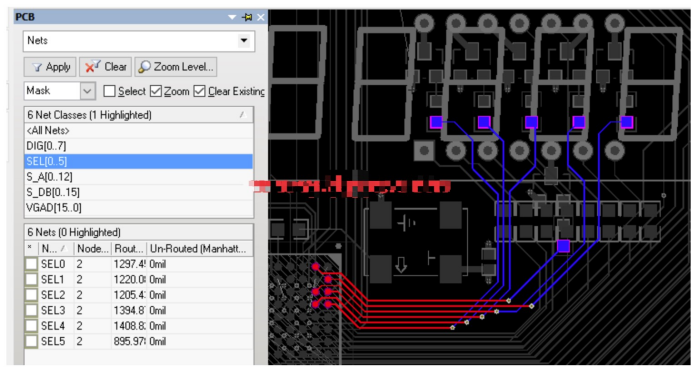The image size is (693, 367).
Task: Sort by the Net Classes header
Action: tap(139, 115)
